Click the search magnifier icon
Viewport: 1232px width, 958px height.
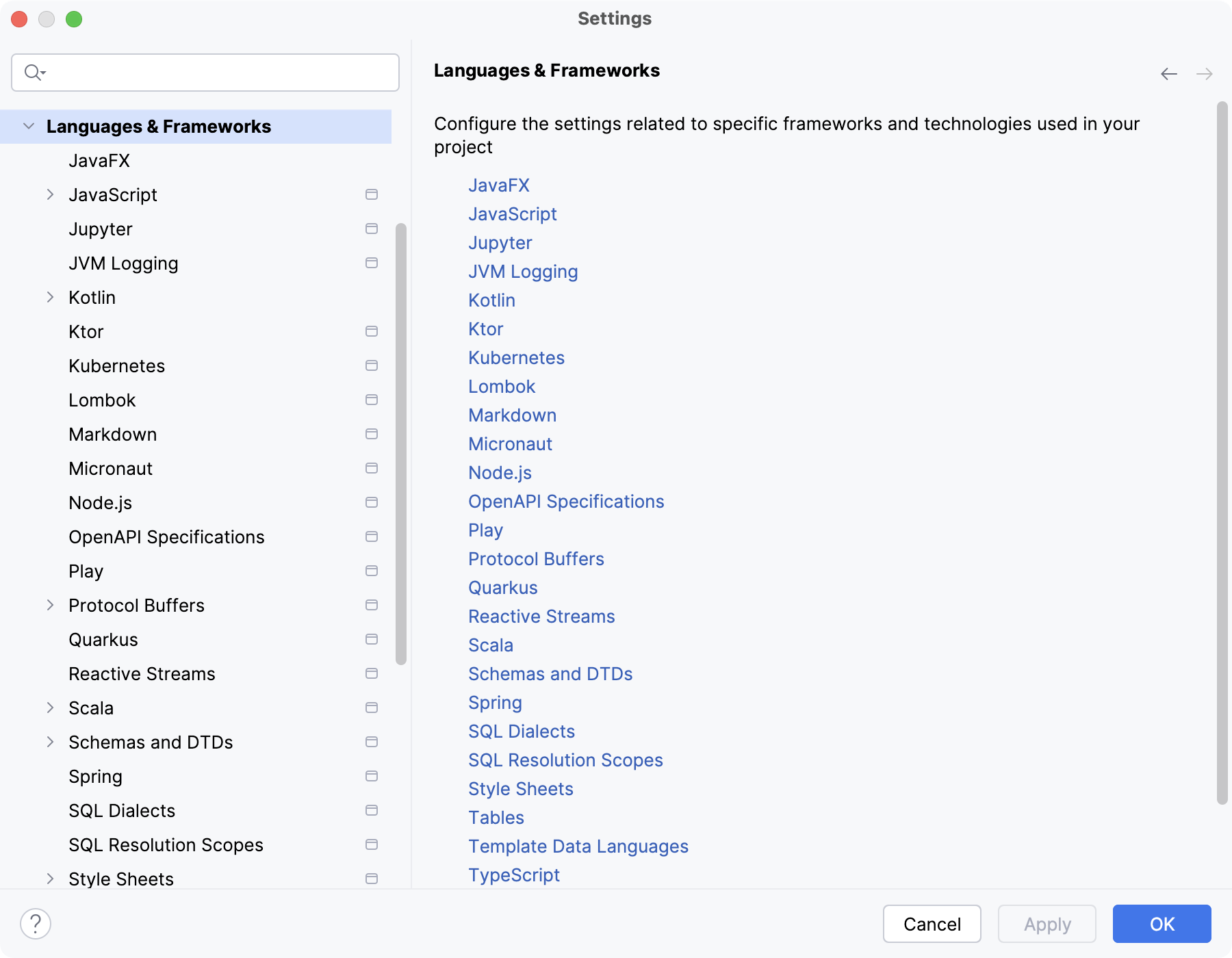click(34, 72)
